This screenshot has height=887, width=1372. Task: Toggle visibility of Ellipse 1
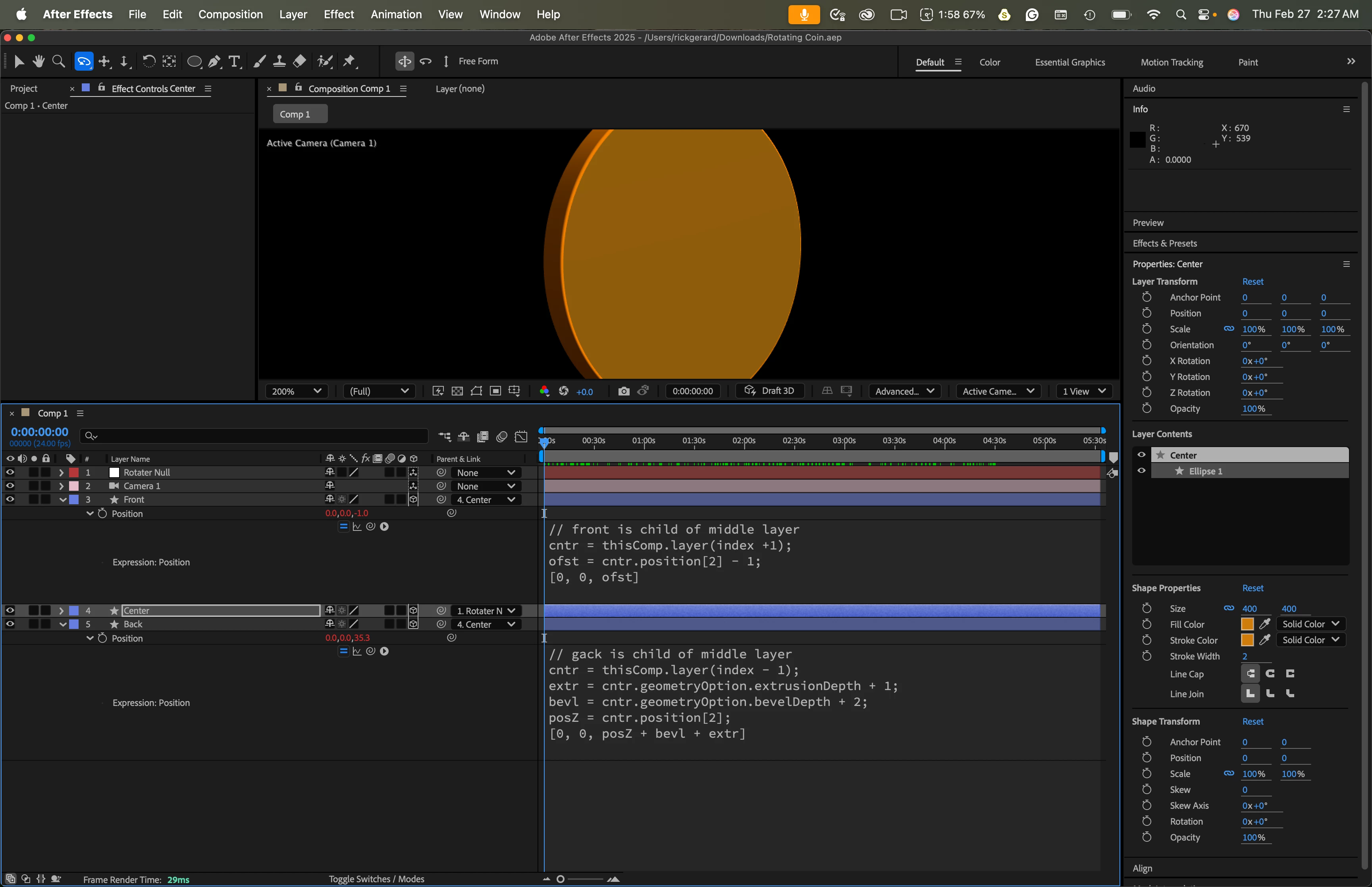[x=1141, y=470]
